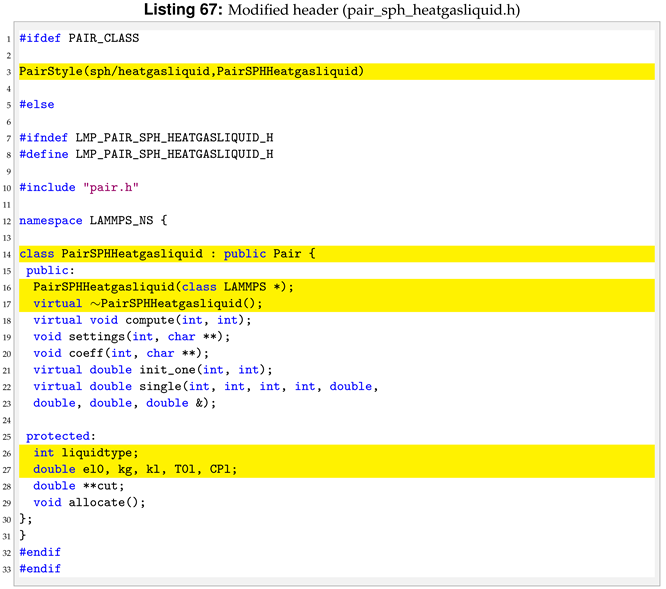Click '#ifndef LMP_PAIR_SPH_HEATGASLIQUID_H' line
This screenshot has height=589, width=666.
146,137
